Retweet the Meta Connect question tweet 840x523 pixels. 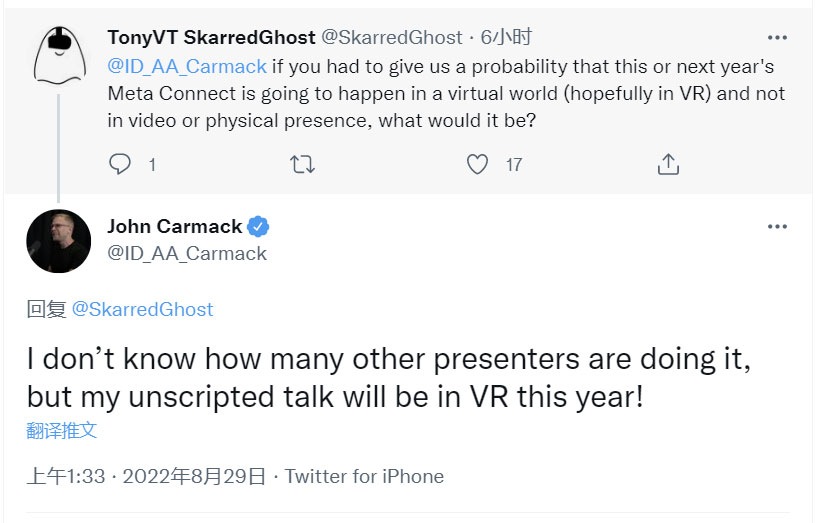302,164
